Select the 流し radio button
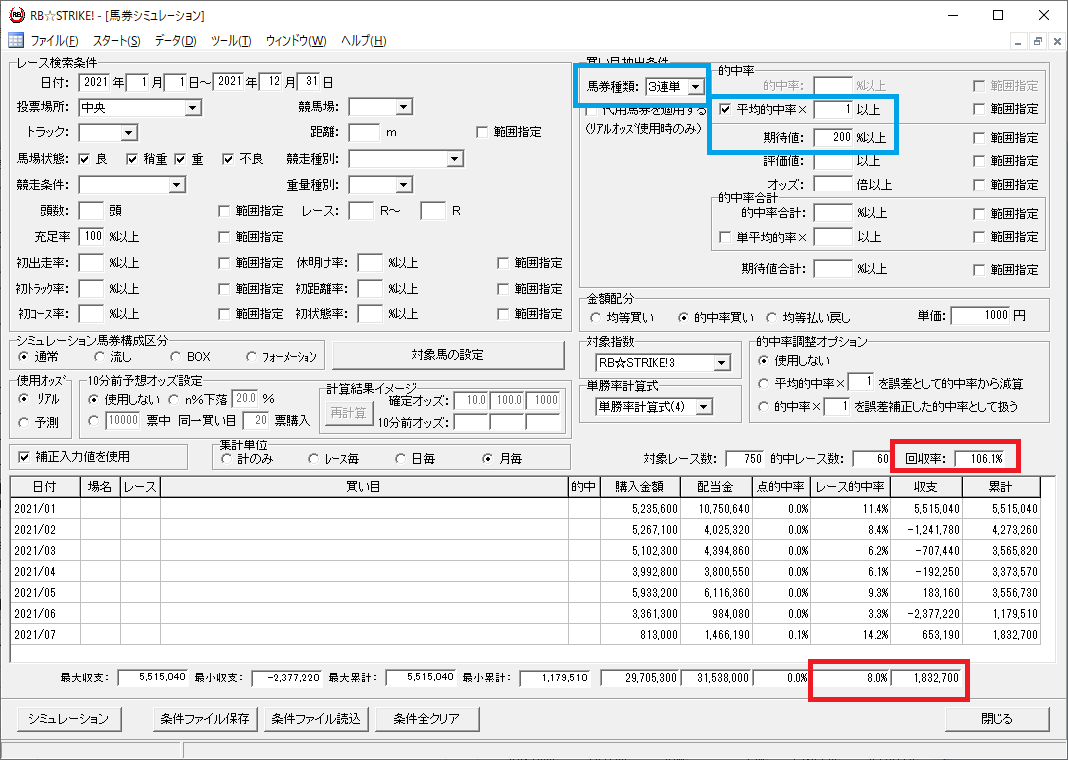Viewport: 1068px width, 760px height. [99, 356]
